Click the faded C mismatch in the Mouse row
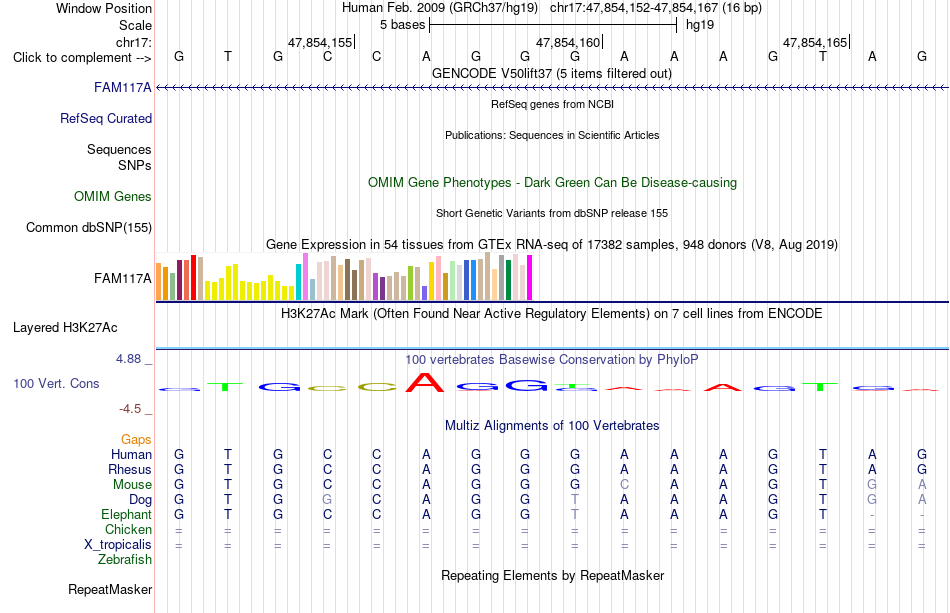Screen dimensions: 950x613 click(x=625, y=485)
